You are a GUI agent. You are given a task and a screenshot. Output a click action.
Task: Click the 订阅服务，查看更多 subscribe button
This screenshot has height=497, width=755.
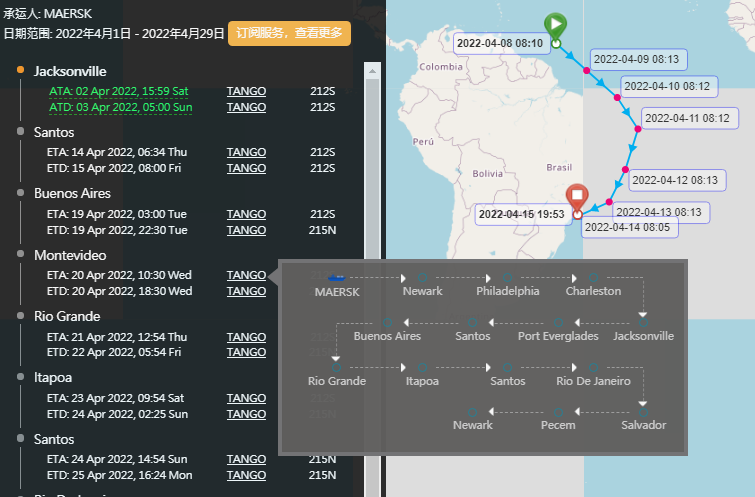(289, 33)
